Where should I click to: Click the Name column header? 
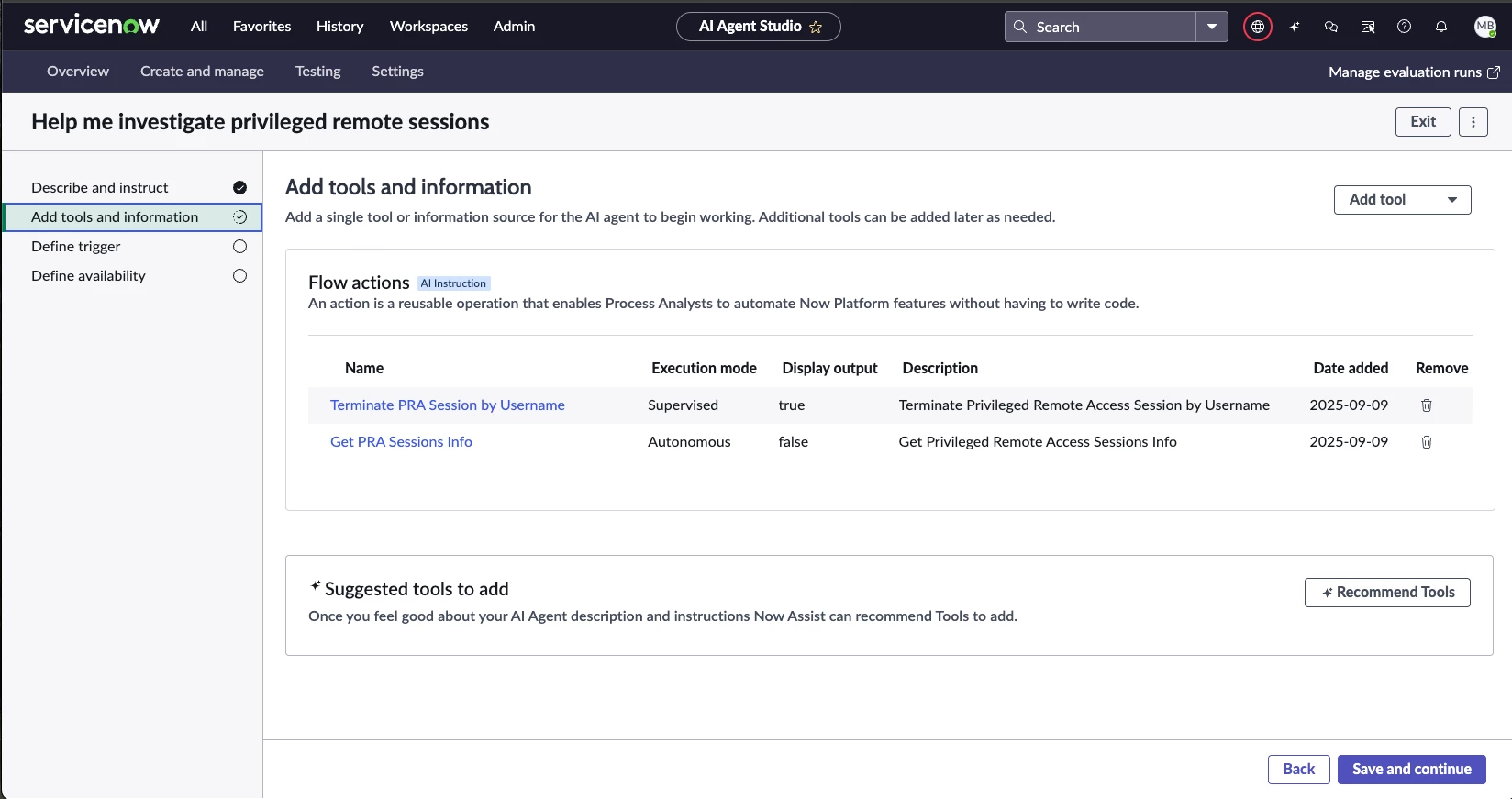click(364, 369)
